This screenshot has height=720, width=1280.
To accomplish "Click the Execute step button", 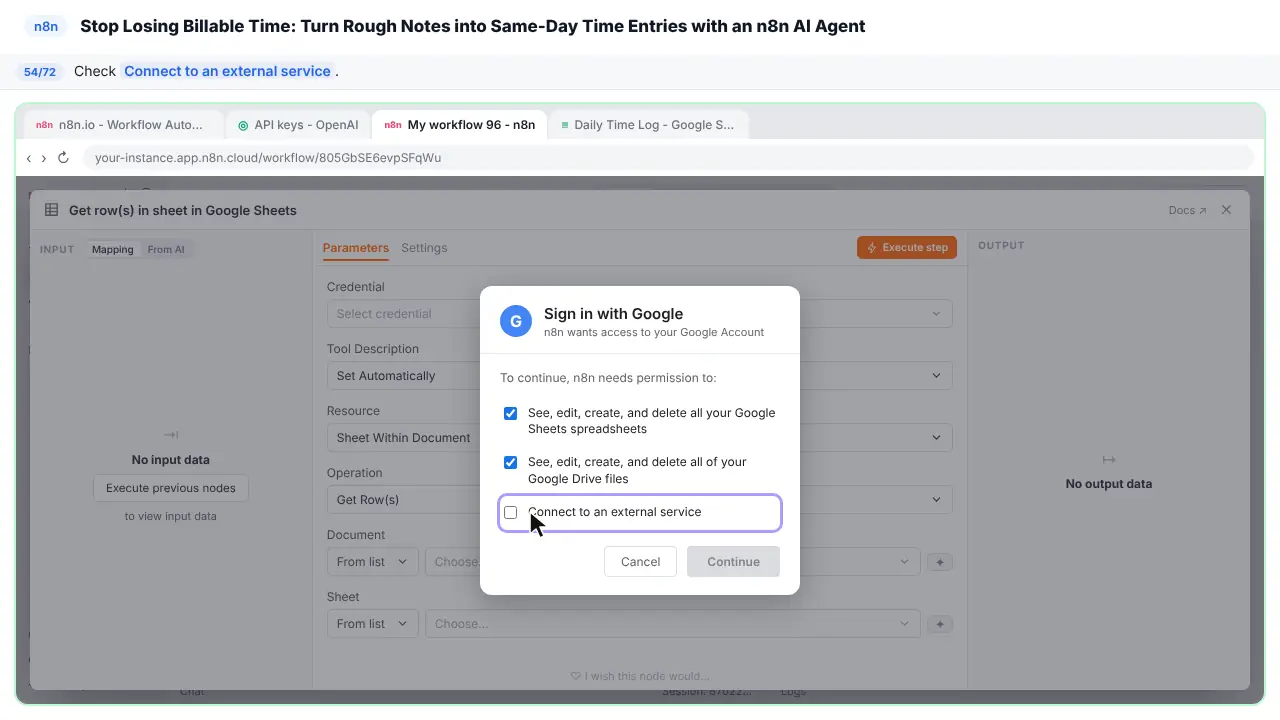I will click(907, 247).
